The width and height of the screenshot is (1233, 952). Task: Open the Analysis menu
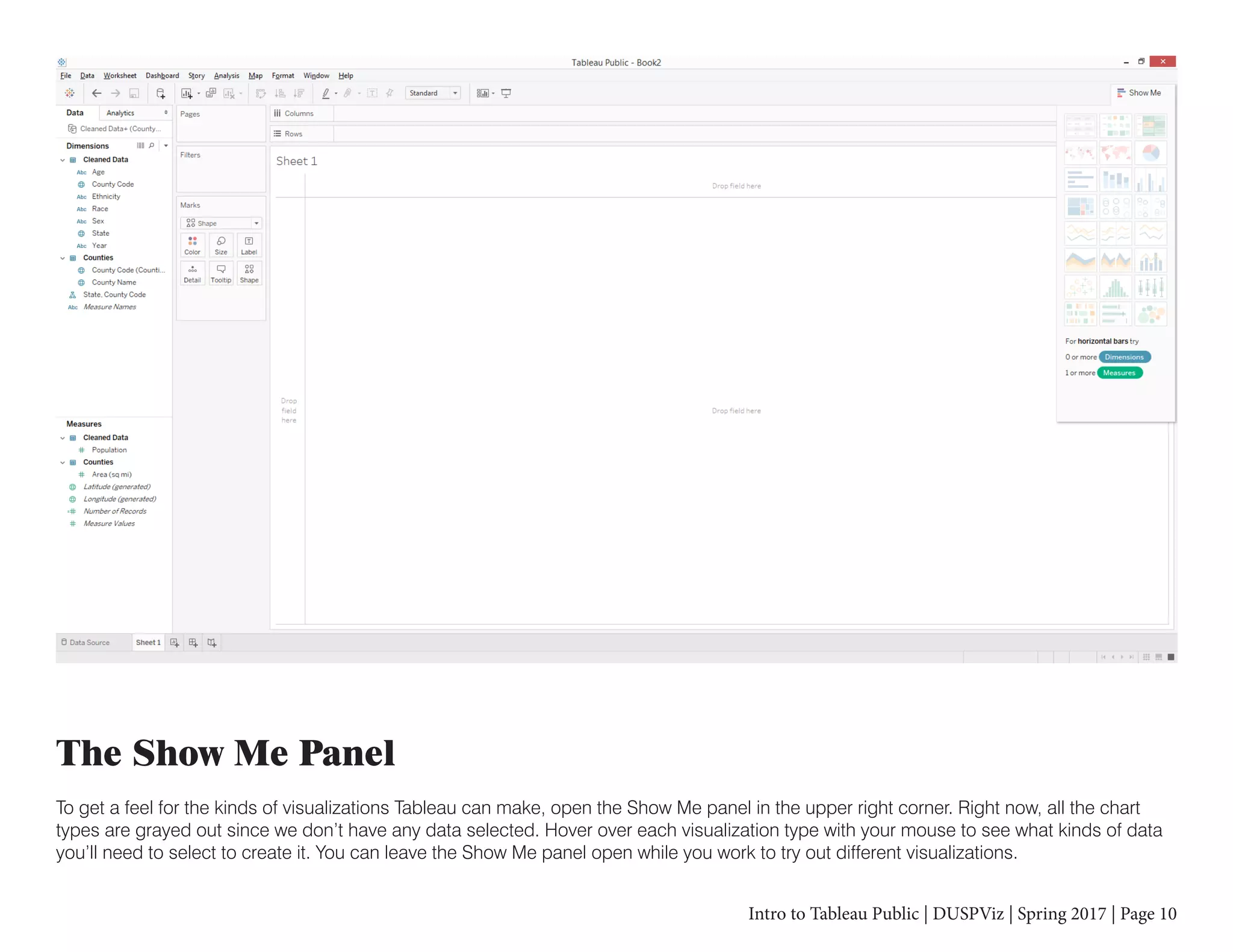226,76
